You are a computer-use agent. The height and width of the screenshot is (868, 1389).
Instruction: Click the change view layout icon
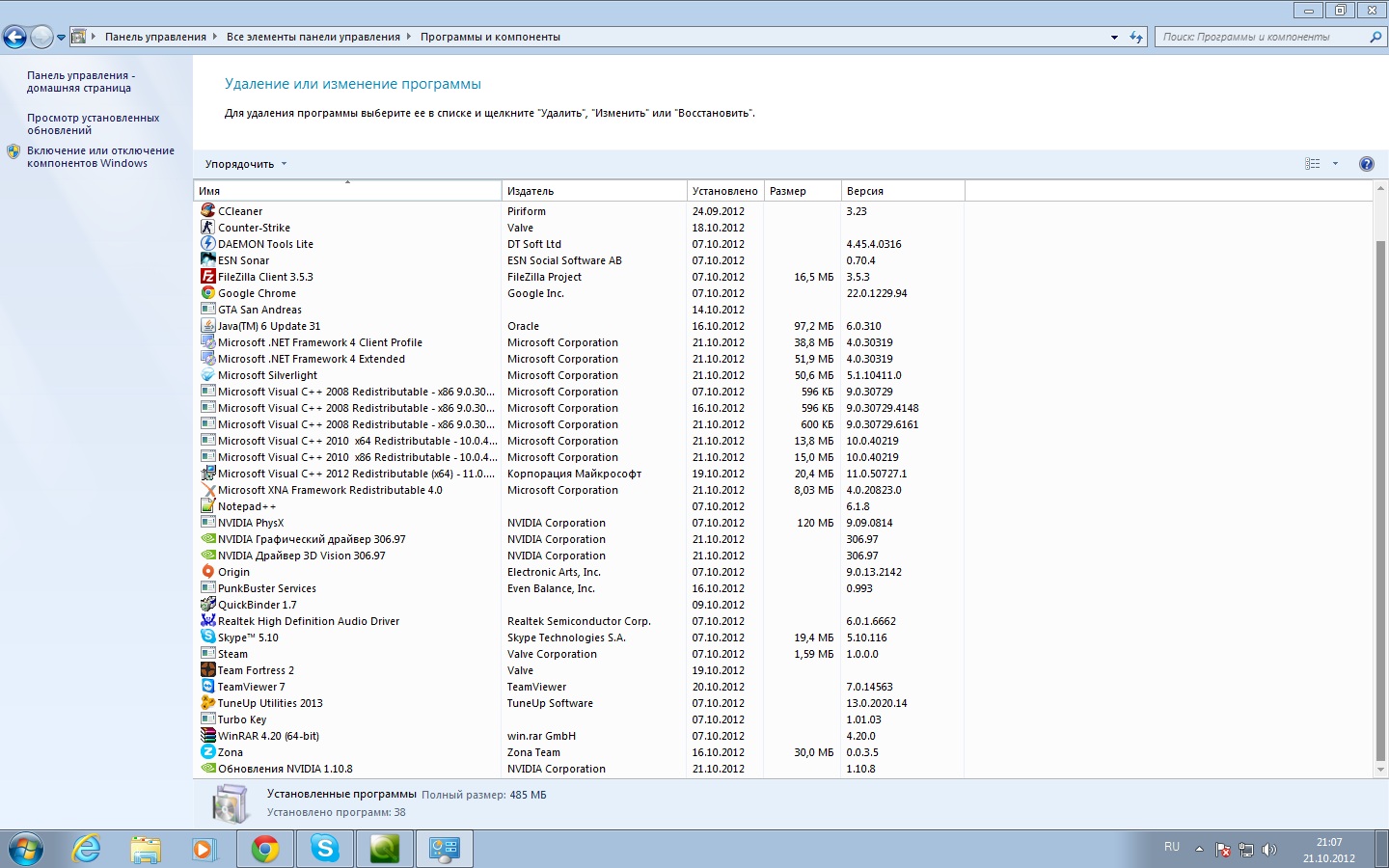coord(1312,164)
